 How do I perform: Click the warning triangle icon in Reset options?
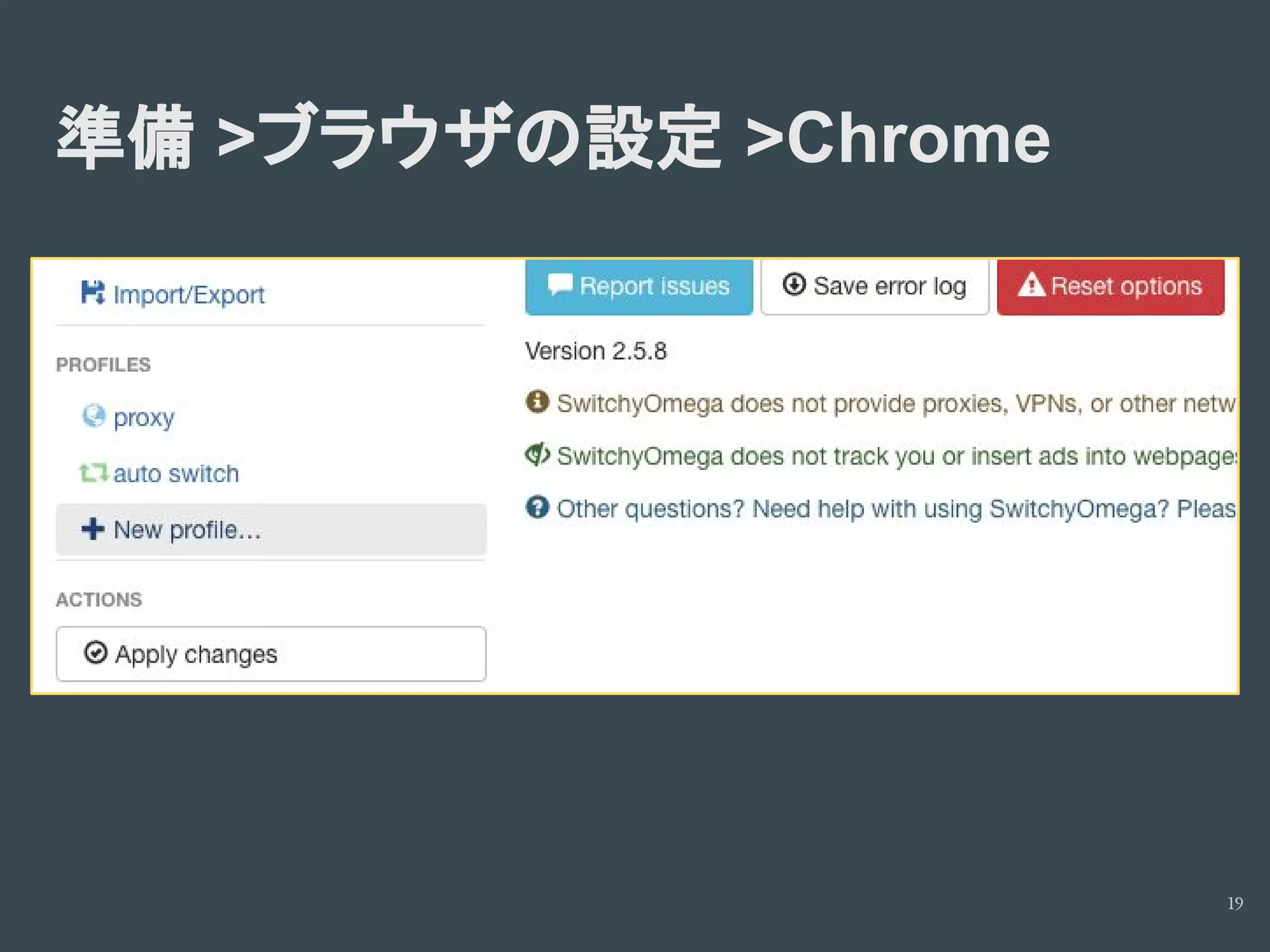[1032, 284]
